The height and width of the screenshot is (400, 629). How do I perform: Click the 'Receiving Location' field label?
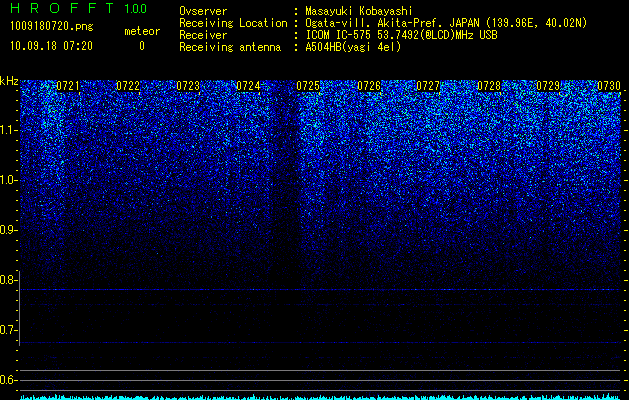(233, 23)
